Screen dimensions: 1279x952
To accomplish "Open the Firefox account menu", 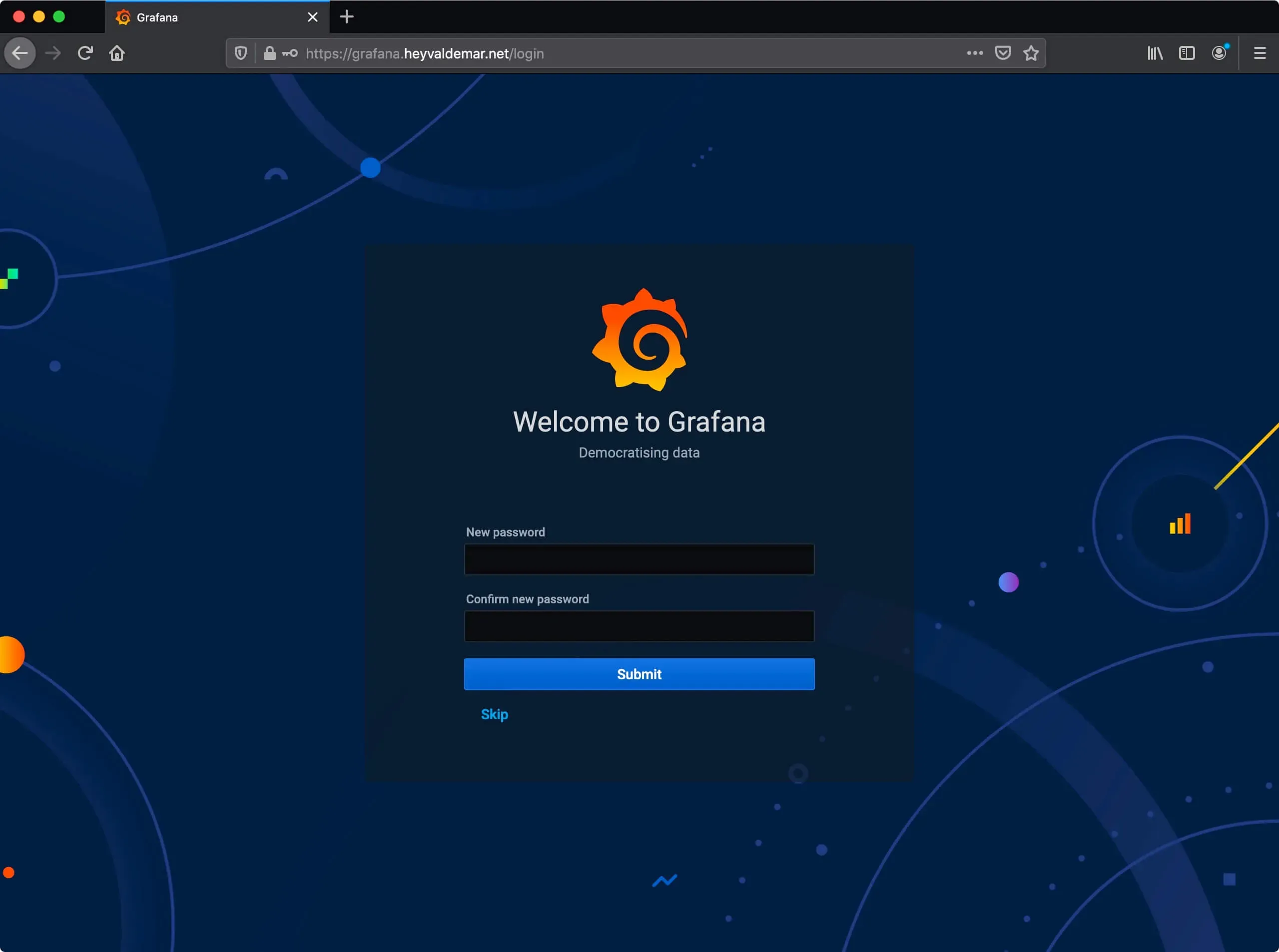I will [1219, 53].
